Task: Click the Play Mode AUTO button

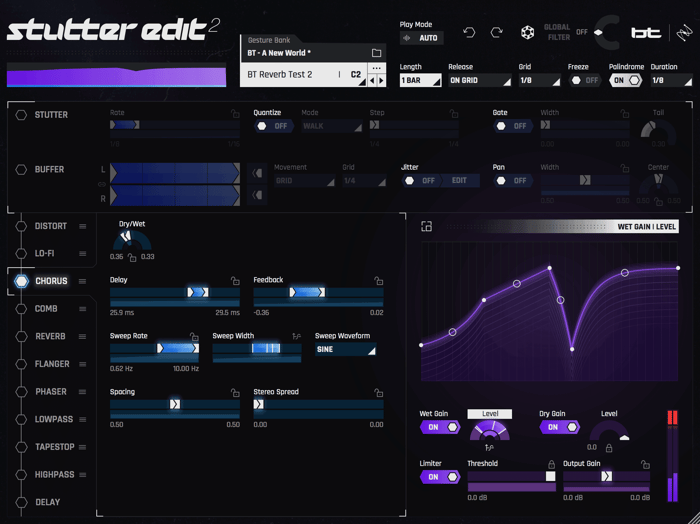Action: point(422,38)
